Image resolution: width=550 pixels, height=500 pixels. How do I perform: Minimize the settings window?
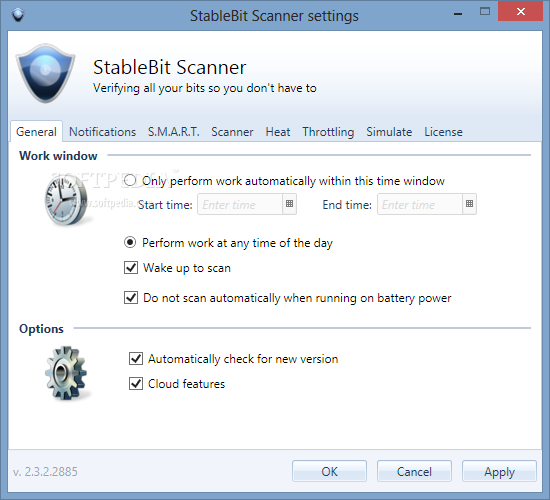(x=457, y=14)
